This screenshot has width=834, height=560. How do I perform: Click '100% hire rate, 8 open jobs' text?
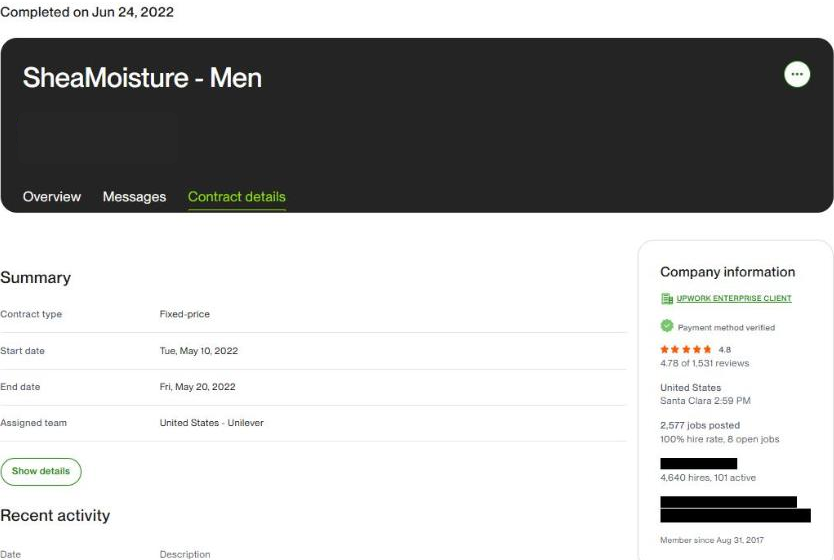[x=720, y=439]
